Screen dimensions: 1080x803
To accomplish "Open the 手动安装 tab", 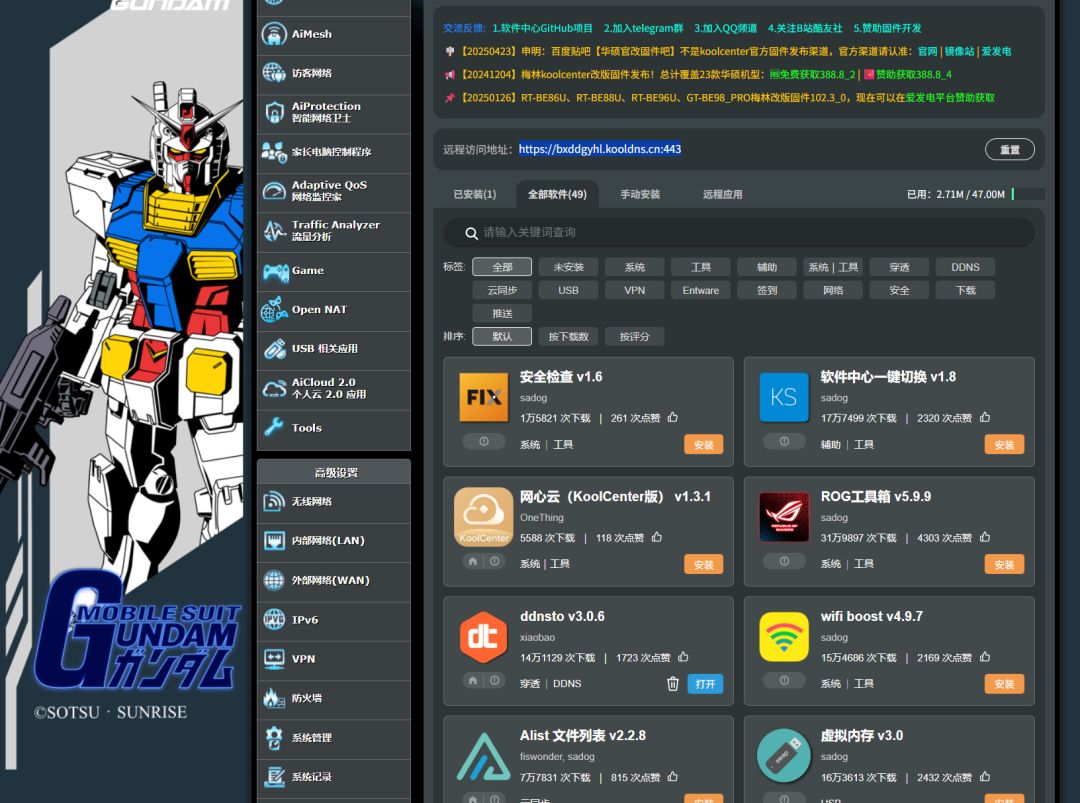I will [640, 194].
